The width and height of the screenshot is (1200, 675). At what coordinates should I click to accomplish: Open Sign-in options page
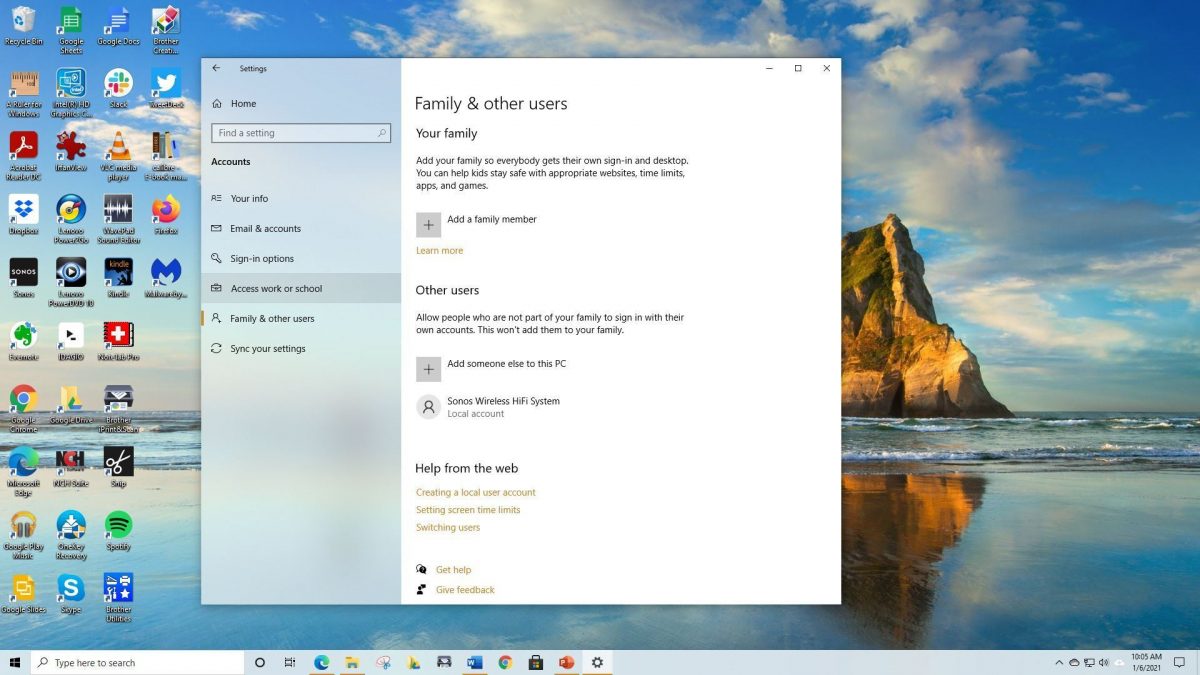[x=262, y=259]
